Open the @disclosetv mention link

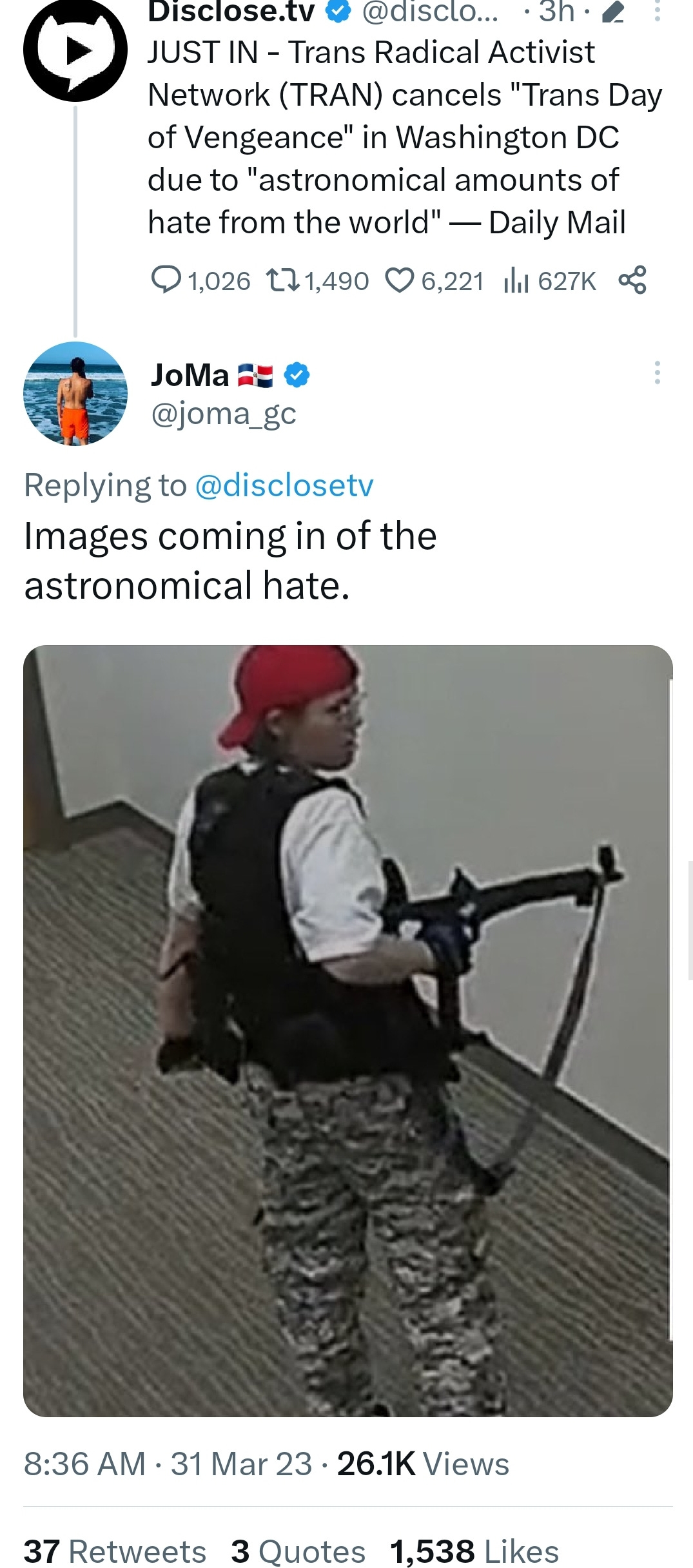coord(284,485)
